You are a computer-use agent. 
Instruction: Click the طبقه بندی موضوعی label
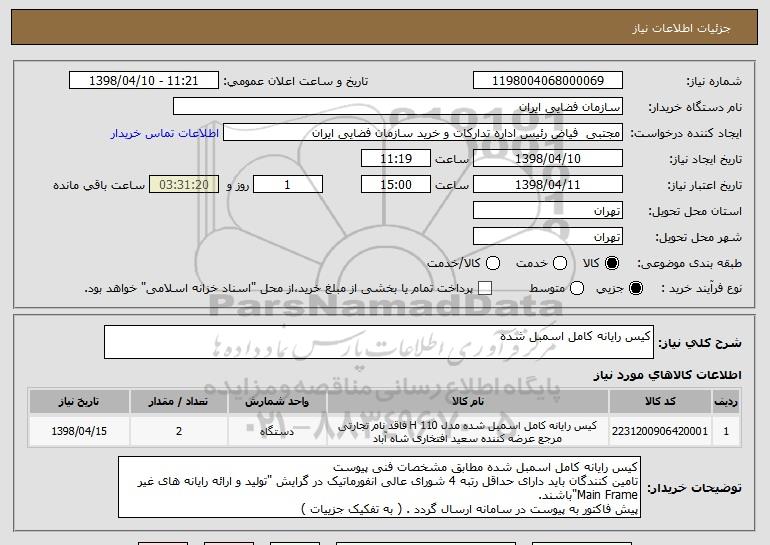pyautogui.click(x=689, y=263)
